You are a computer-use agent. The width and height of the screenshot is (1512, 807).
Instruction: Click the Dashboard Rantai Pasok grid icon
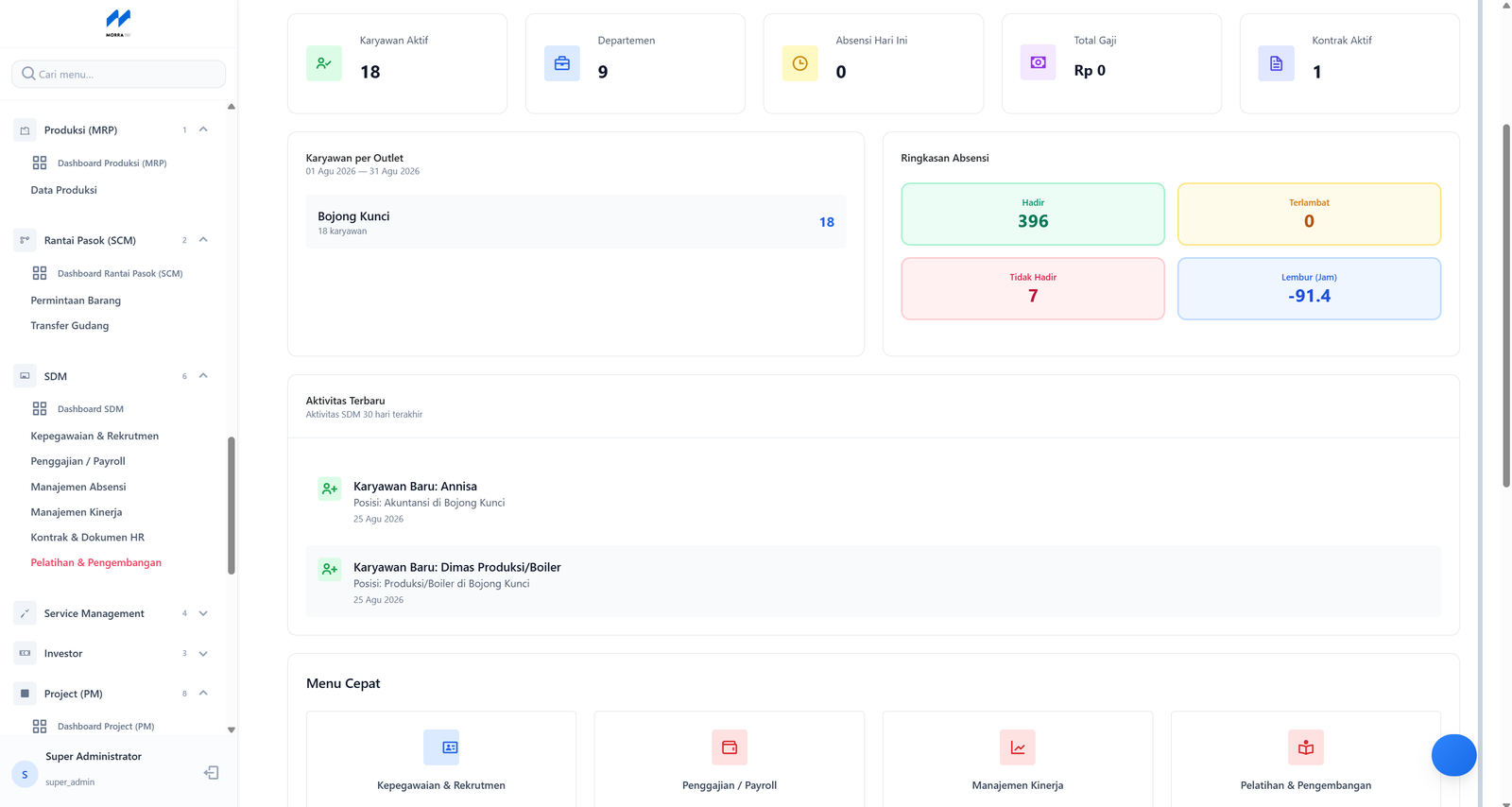pyautogui.click(x=40, y=273)
